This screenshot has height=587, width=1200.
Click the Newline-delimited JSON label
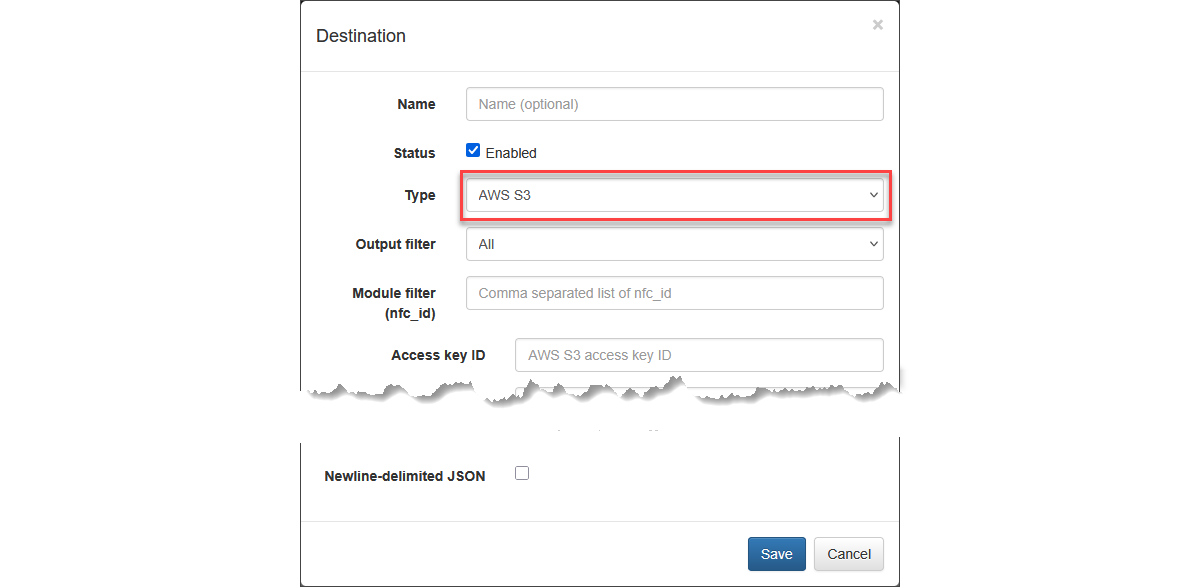405,476
